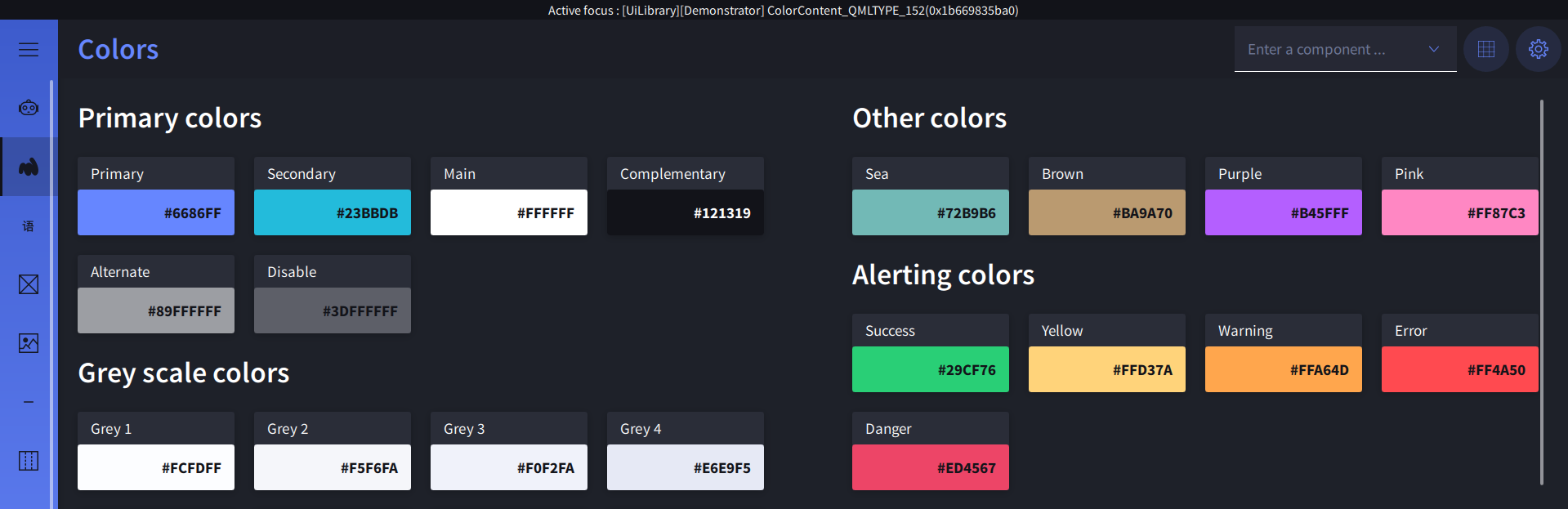Click the Grey 4 #E6E9F5 swatch
This screenshot has width=1568, height=509.
pos(686,467)
